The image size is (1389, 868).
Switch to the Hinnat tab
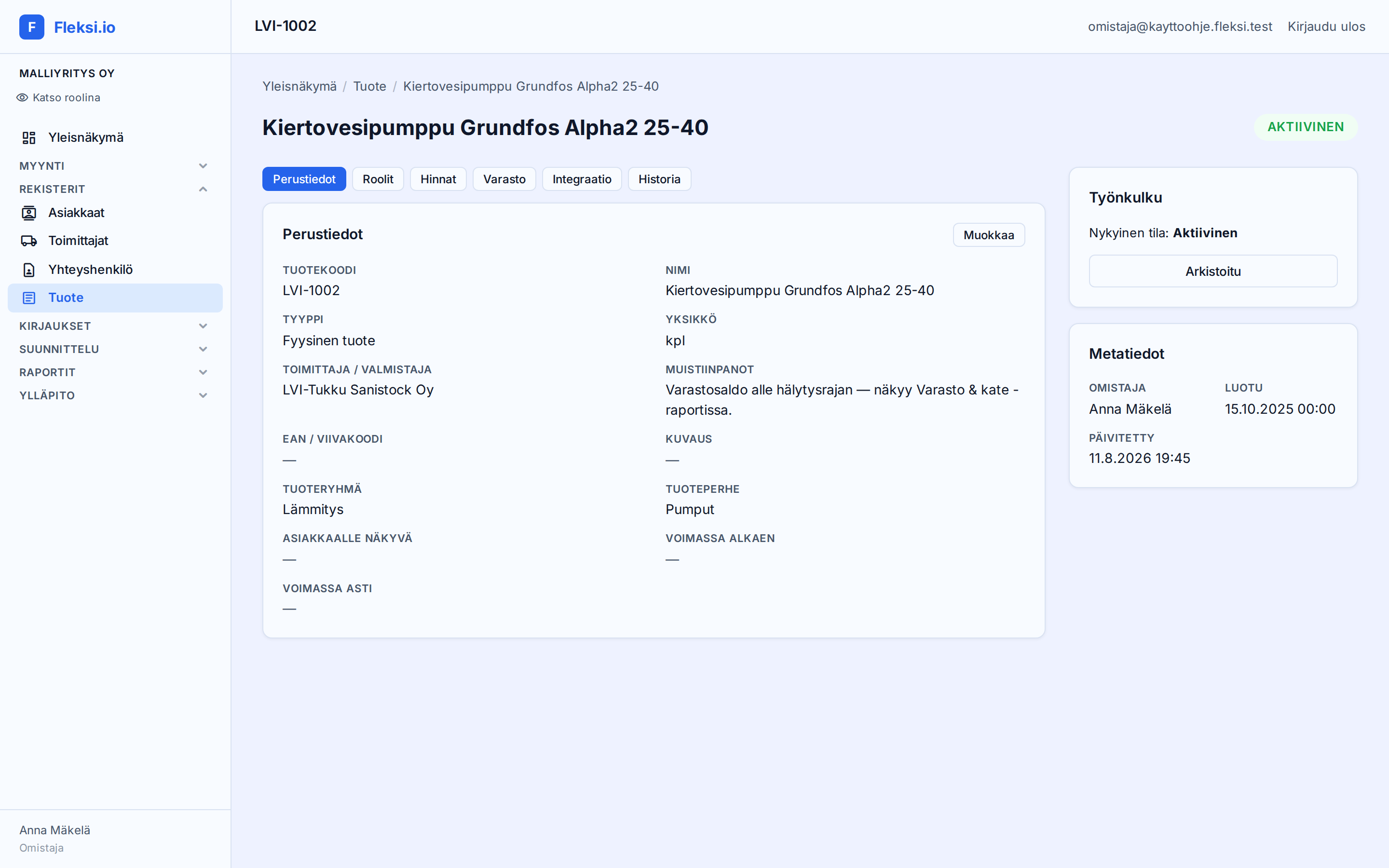click(x=438, y=179)
